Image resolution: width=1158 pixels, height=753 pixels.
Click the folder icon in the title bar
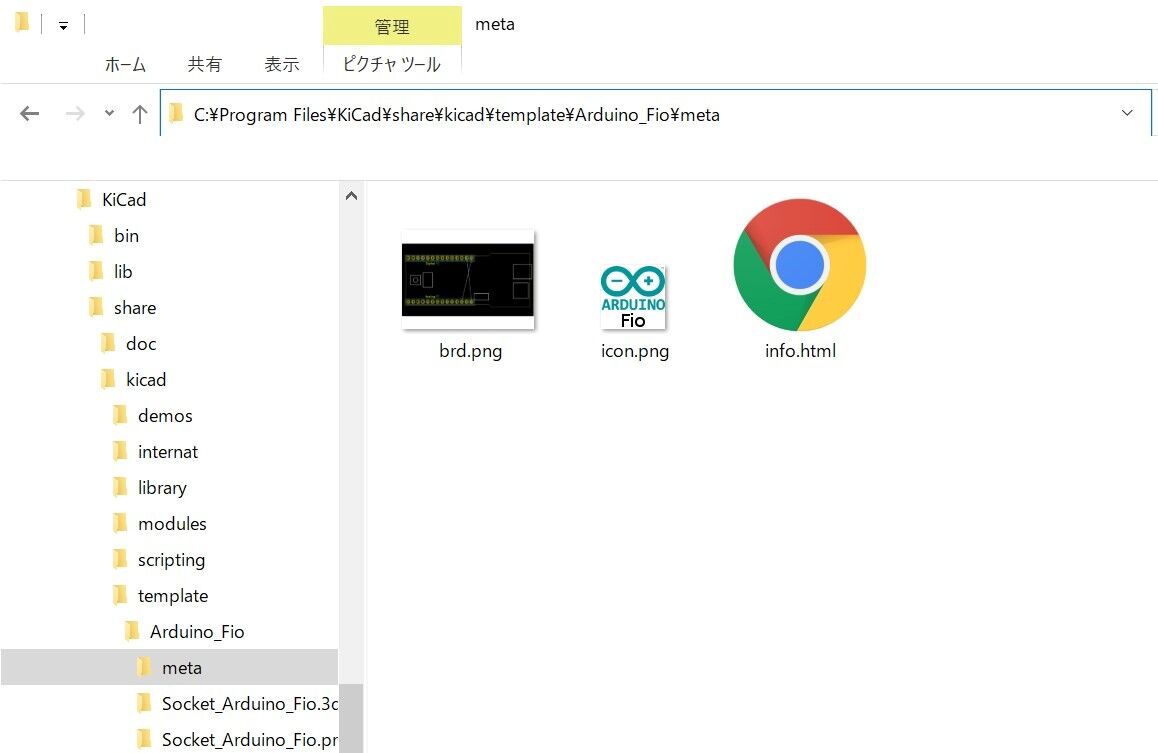[22, 19]
